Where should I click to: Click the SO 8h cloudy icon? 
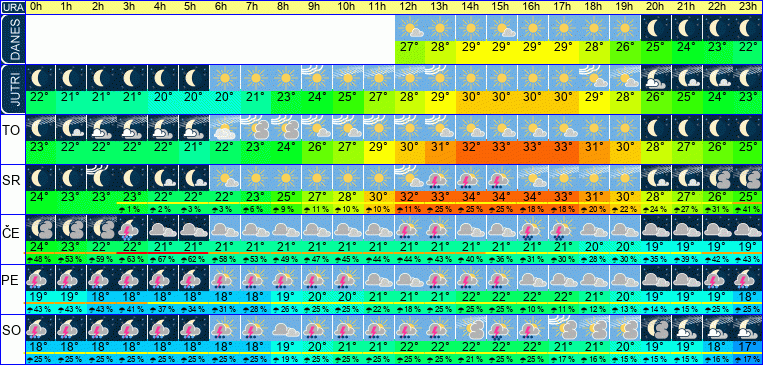tap(287, 328)
